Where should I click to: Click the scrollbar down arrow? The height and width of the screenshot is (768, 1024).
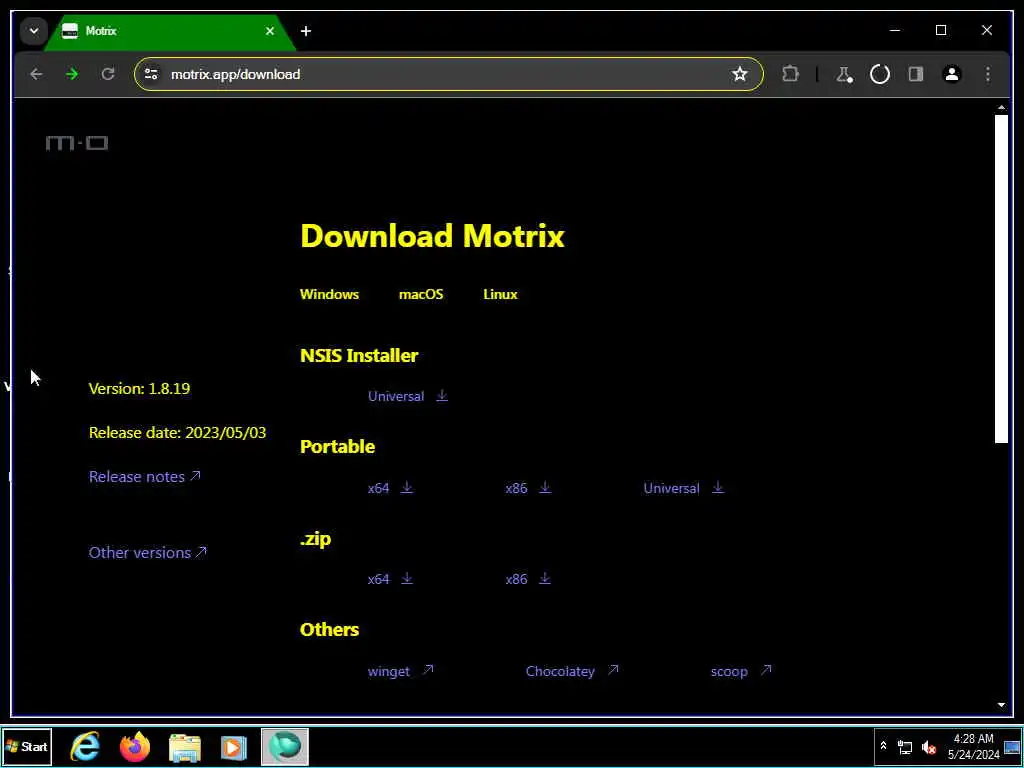click(1001, 705)
